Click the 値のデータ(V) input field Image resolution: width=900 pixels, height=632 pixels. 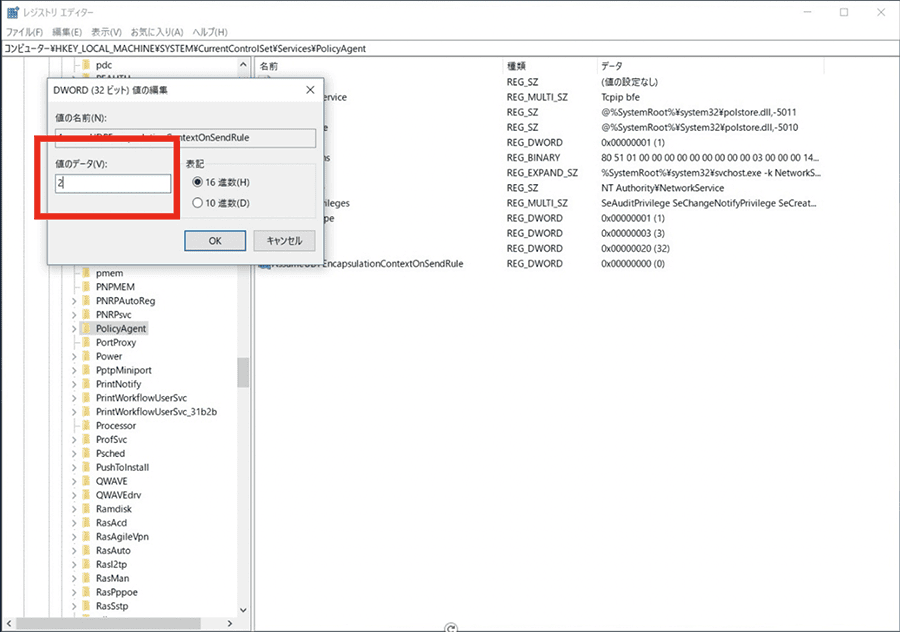click(x=113, y=183)
